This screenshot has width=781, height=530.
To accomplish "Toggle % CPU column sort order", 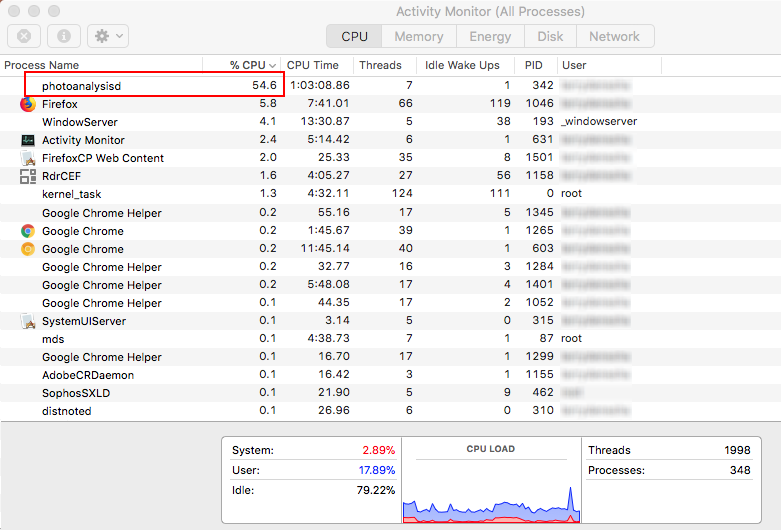I will pyautogui.click(x=242, y=65).
